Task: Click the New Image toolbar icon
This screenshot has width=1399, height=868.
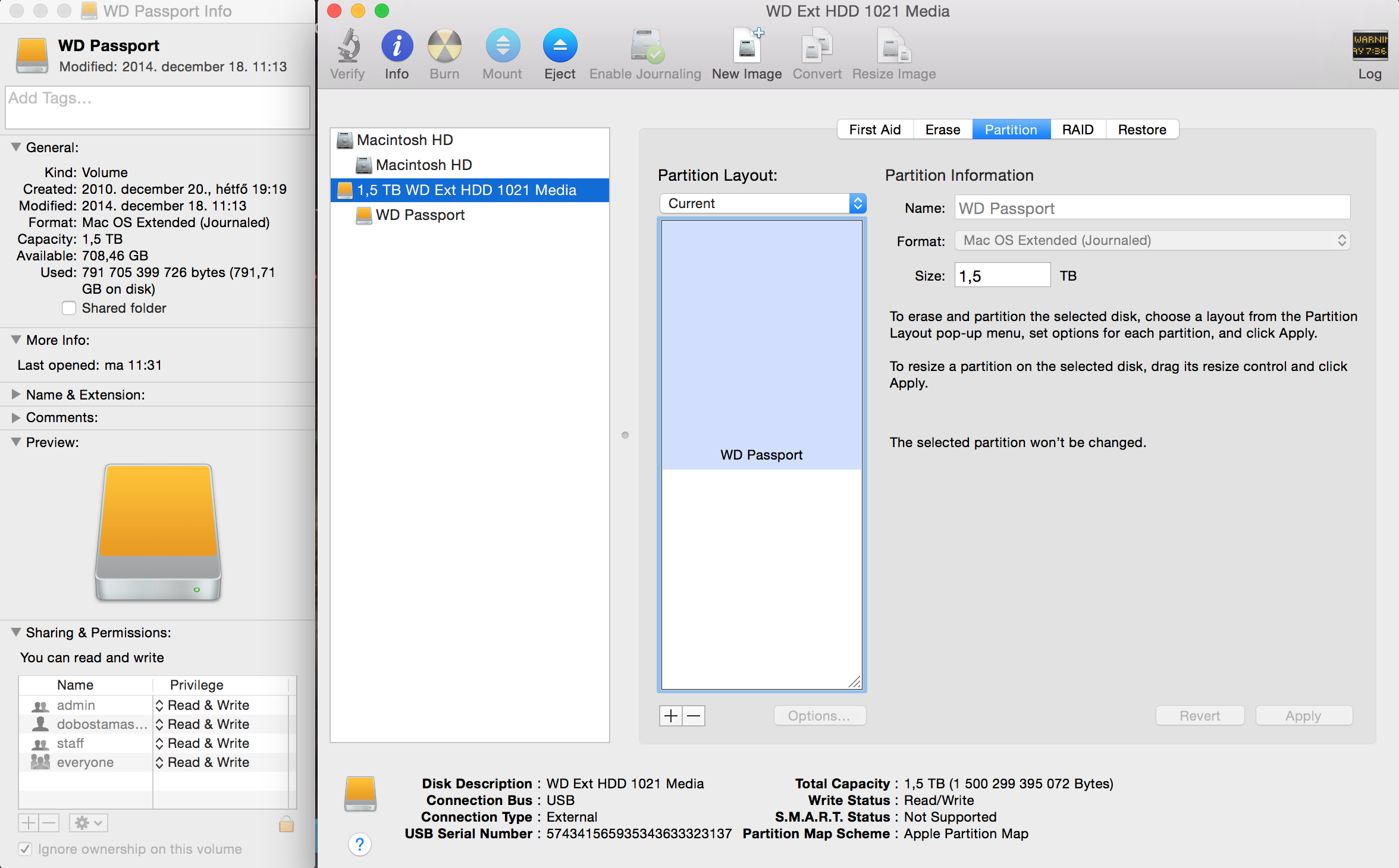Action: click(746, 47)
